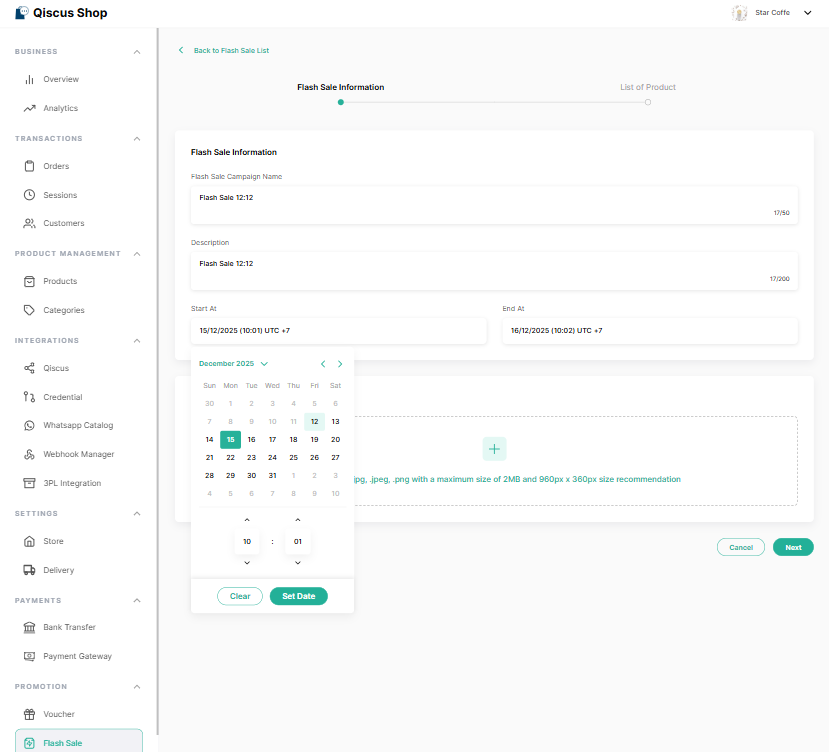
Task: Click the Bank Transfer building icon
Action: (30, 627)
